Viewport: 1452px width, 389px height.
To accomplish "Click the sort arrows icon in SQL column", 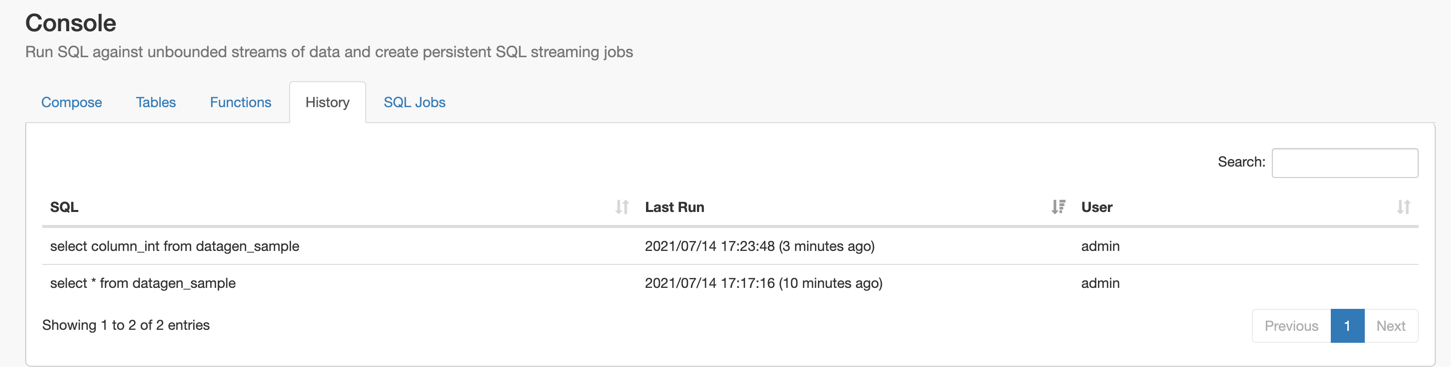I will [x=622, y=207].
